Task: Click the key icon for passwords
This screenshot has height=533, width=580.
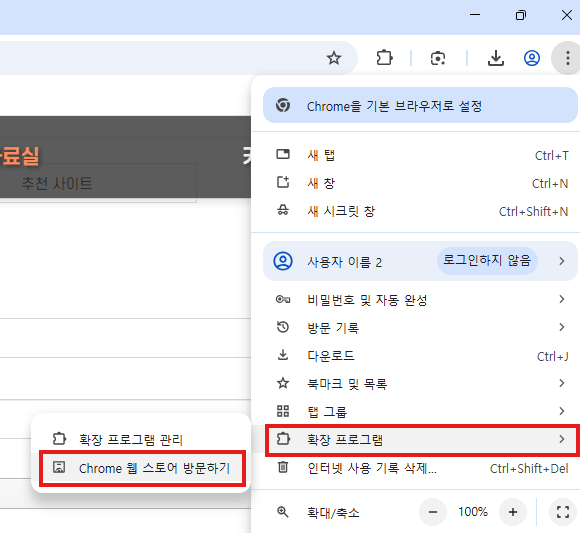Action: click(283, 299)
